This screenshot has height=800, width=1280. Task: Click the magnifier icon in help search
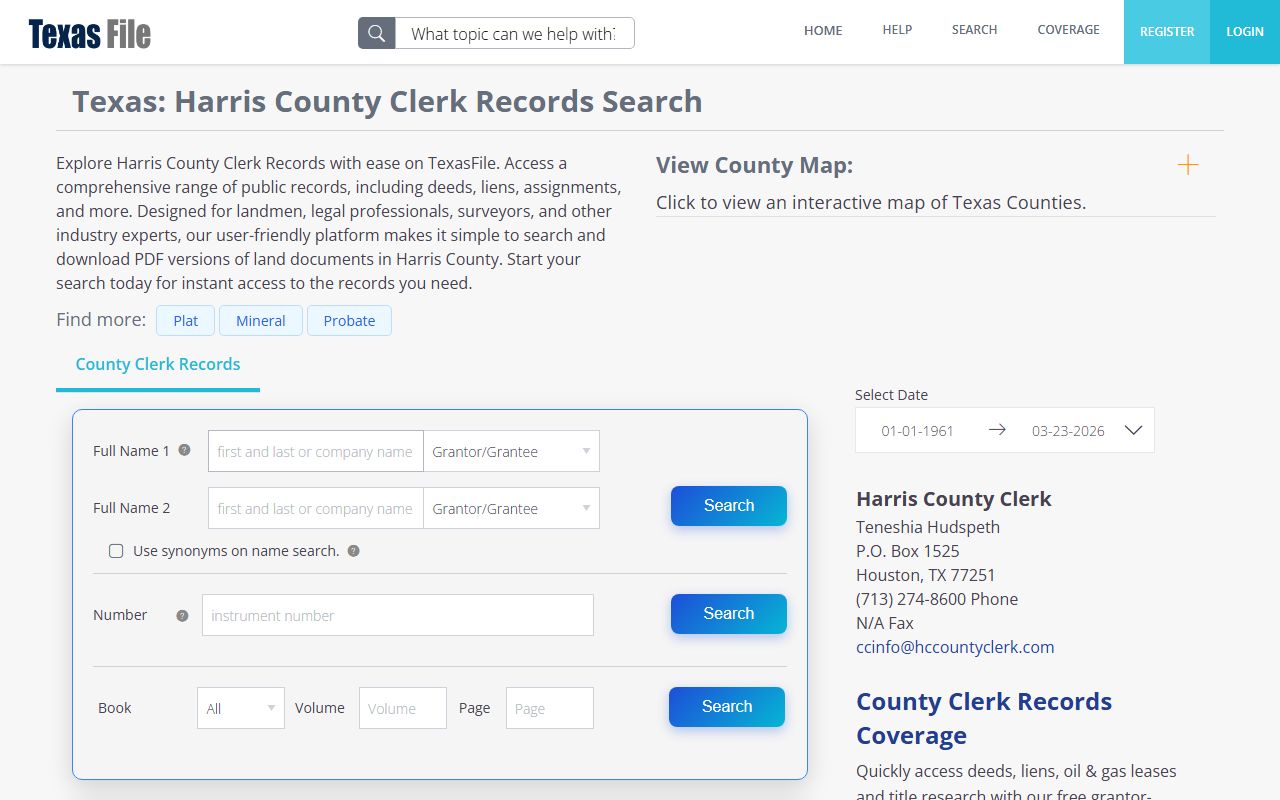(x=377, y=33)
